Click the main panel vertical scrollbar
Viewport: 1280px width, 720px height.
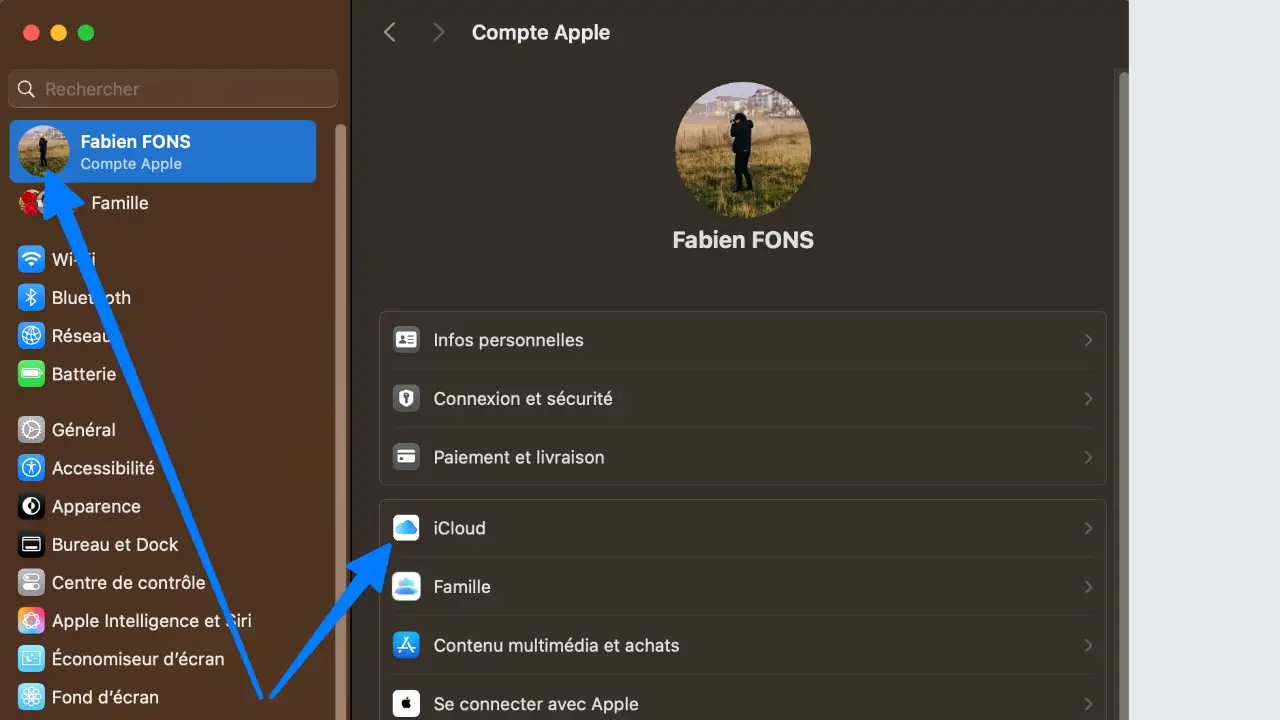pos(1123,395)
